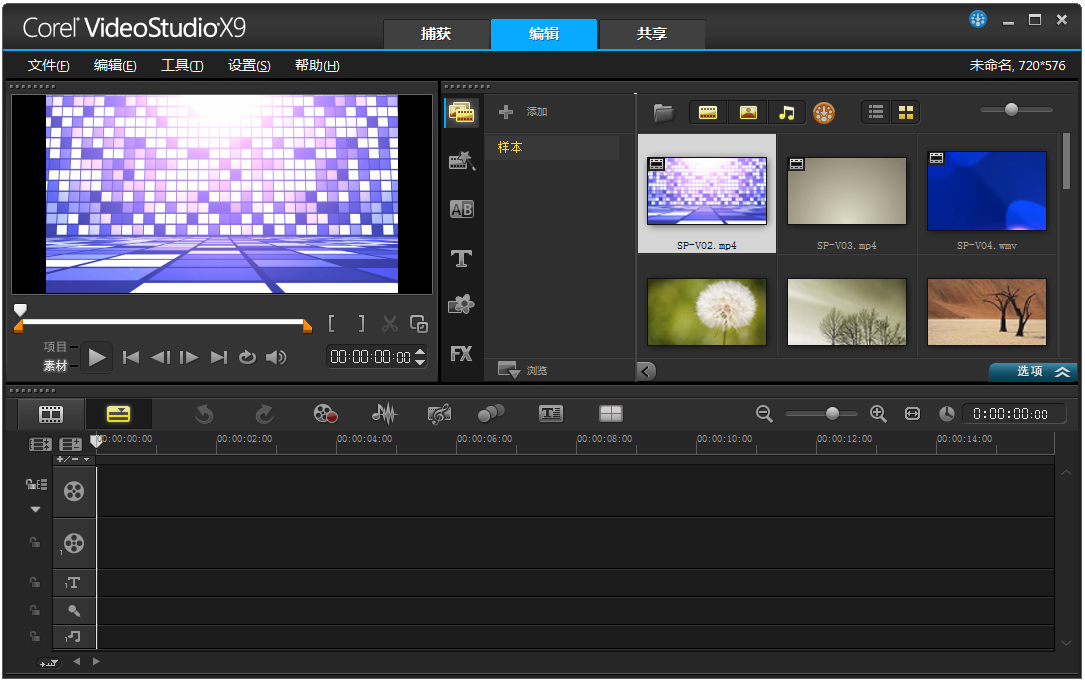Open the Instant Project panel
This screenshot has height=682, width=1085.
click(462, 160)
